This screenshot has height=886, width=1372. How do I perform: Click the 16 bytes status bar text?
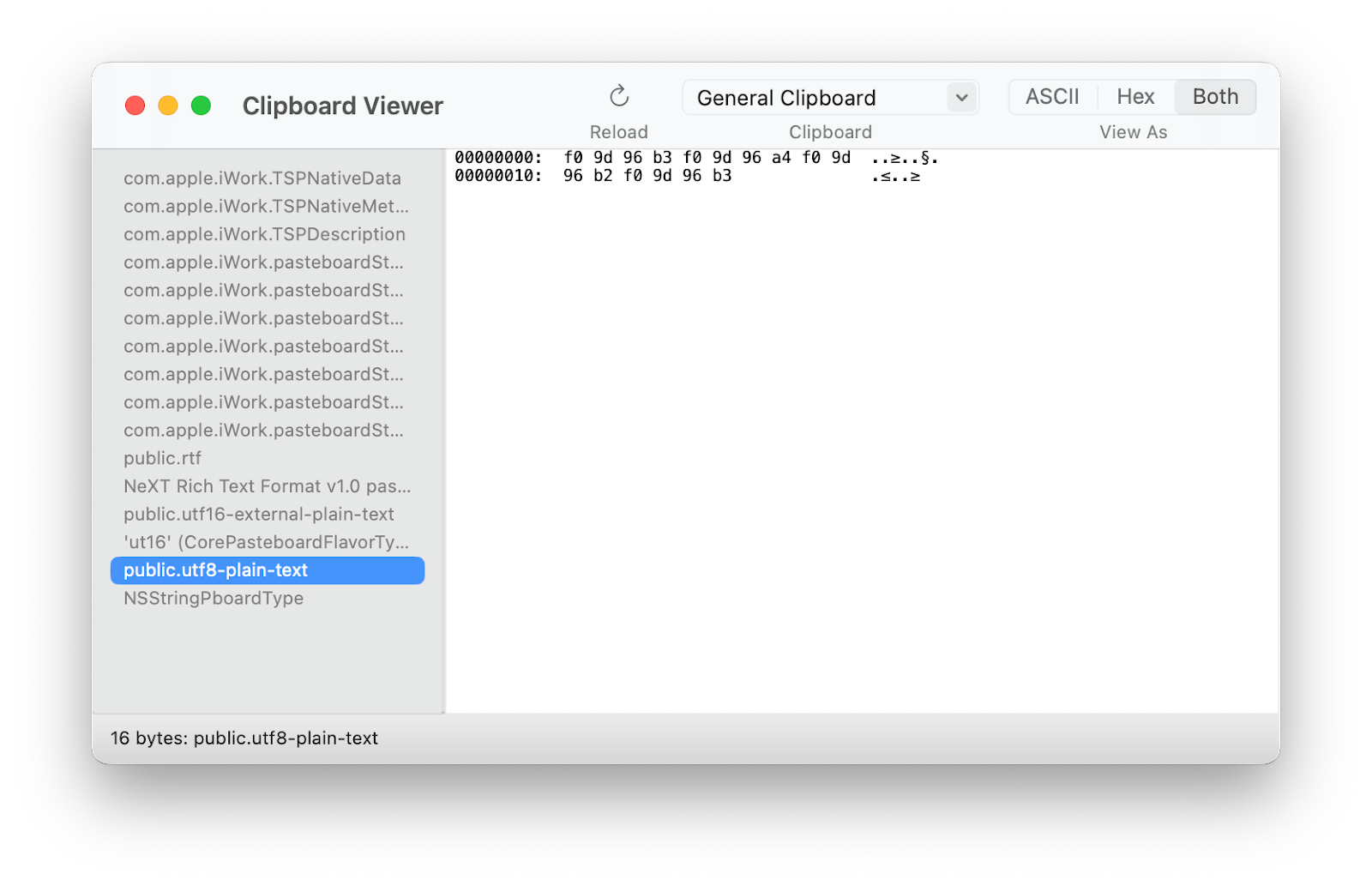coord(244,738)
